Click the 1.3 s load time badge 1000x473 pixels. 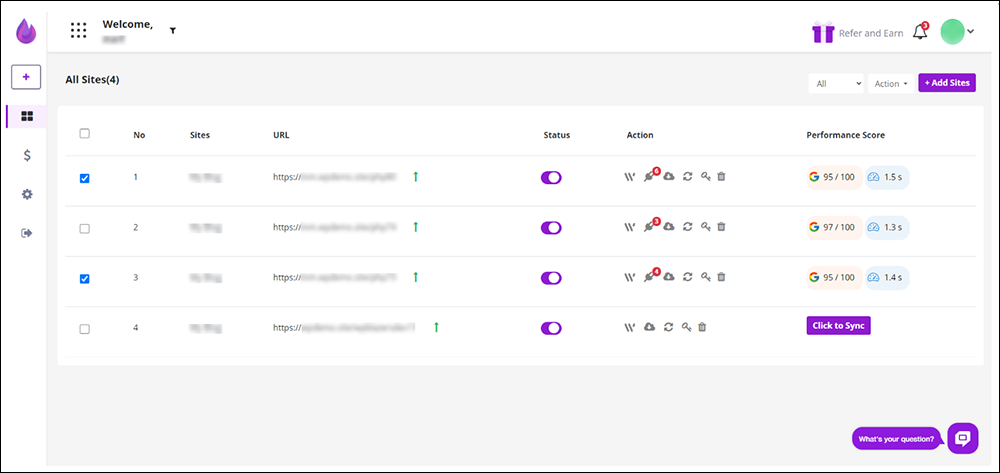coord(887,228)
